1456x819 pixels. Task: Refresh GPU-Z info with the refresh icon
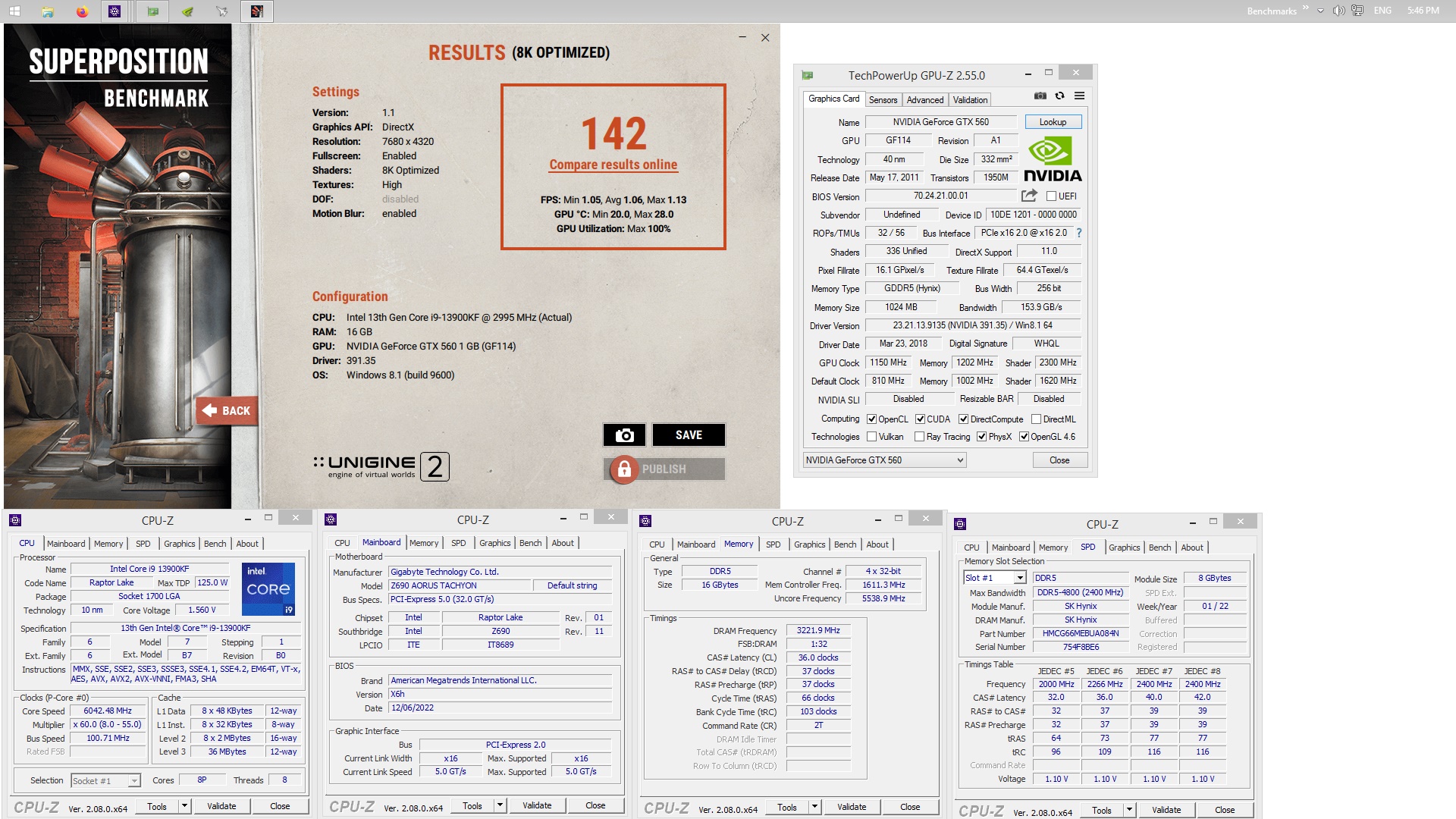click(1059, 96)
